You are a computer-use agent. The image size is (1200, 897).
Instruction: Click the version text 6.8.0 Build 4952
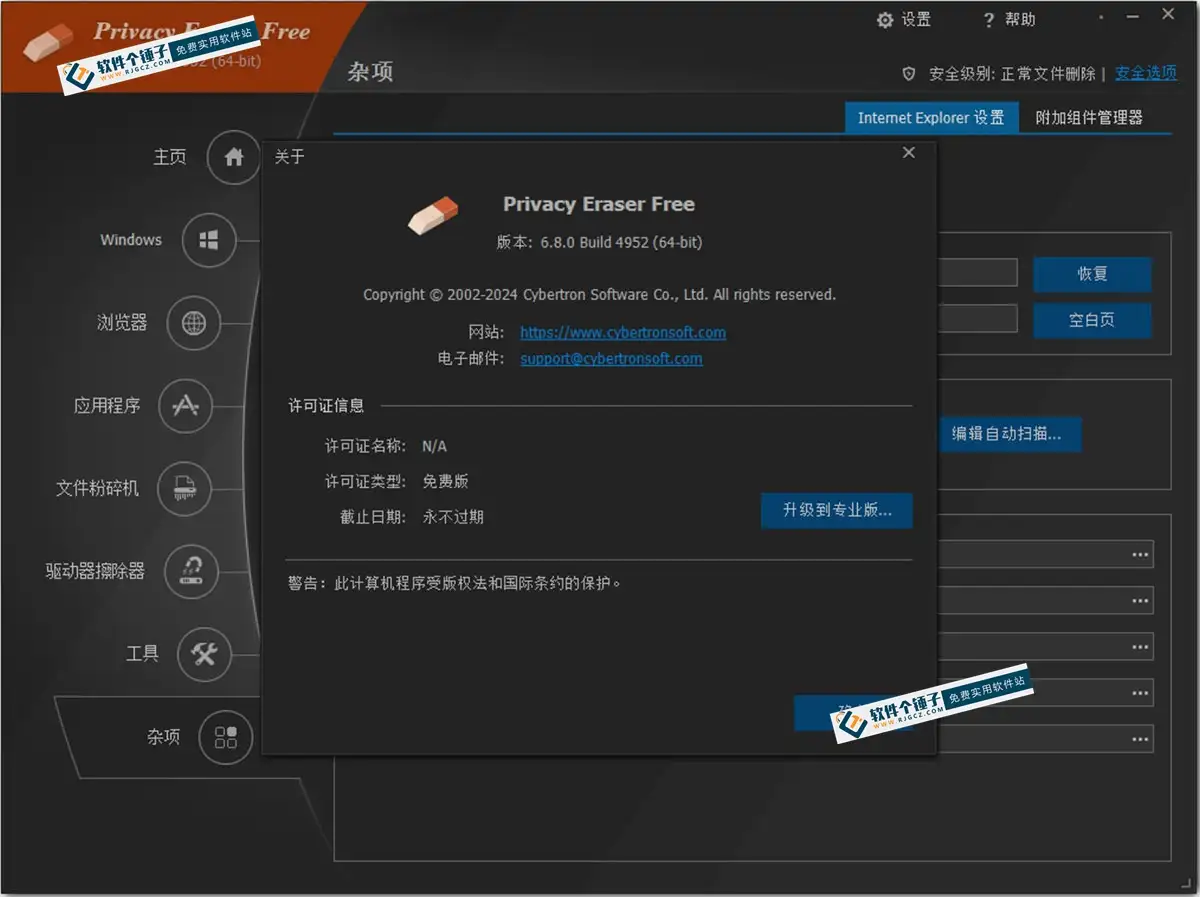tap(599, 243)
